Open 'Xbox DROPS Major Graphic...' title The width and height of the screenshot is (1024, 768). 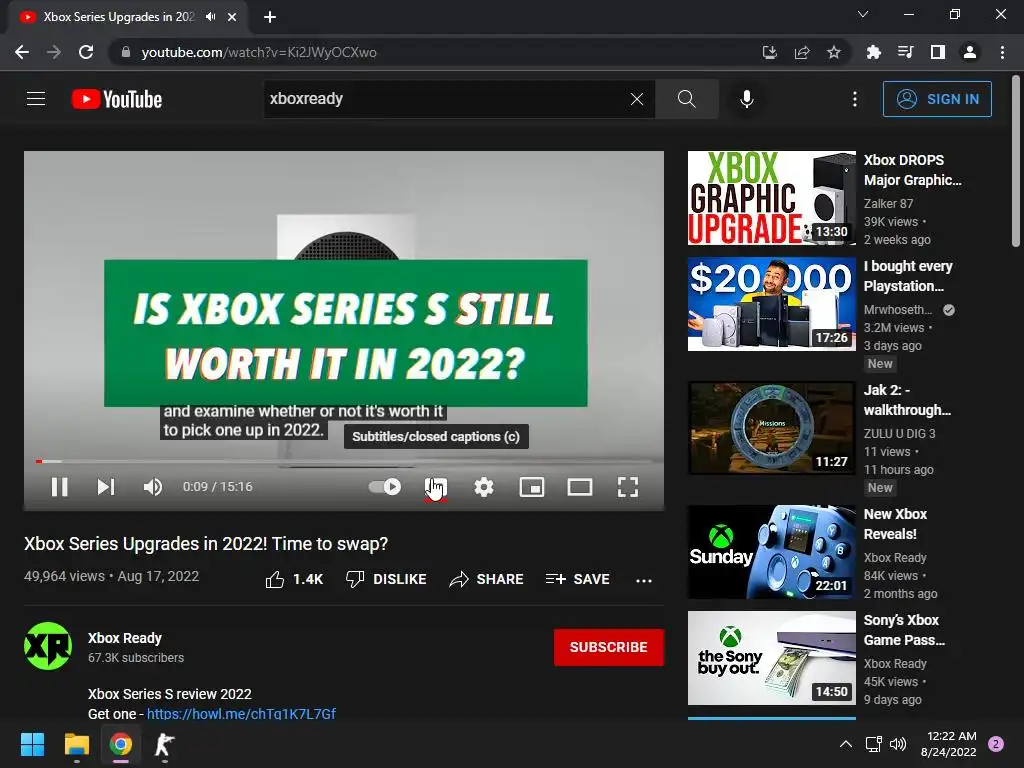pyautogui.click(x=912, y=170)
